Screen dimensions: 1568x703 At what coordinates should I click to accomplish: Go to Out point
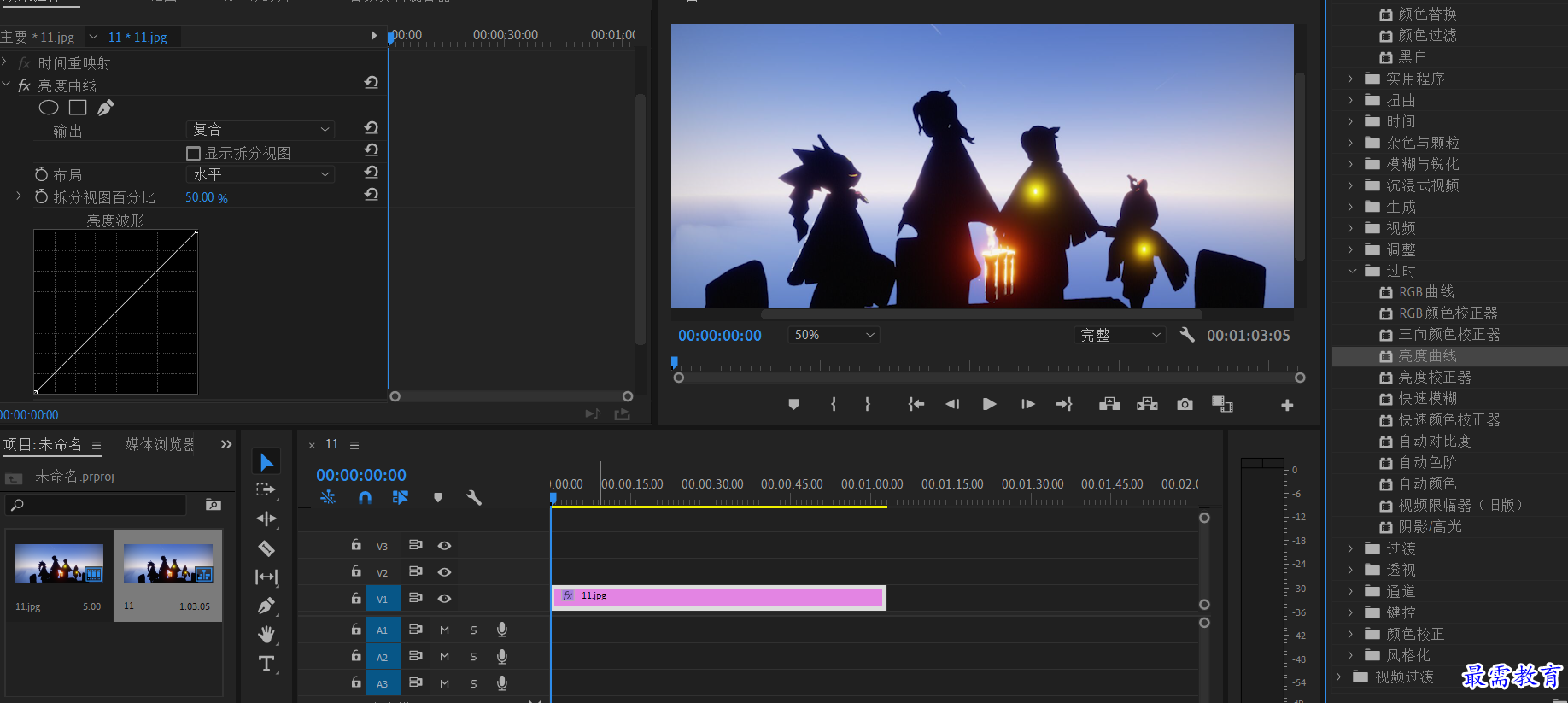click(x=1064, y=405)
